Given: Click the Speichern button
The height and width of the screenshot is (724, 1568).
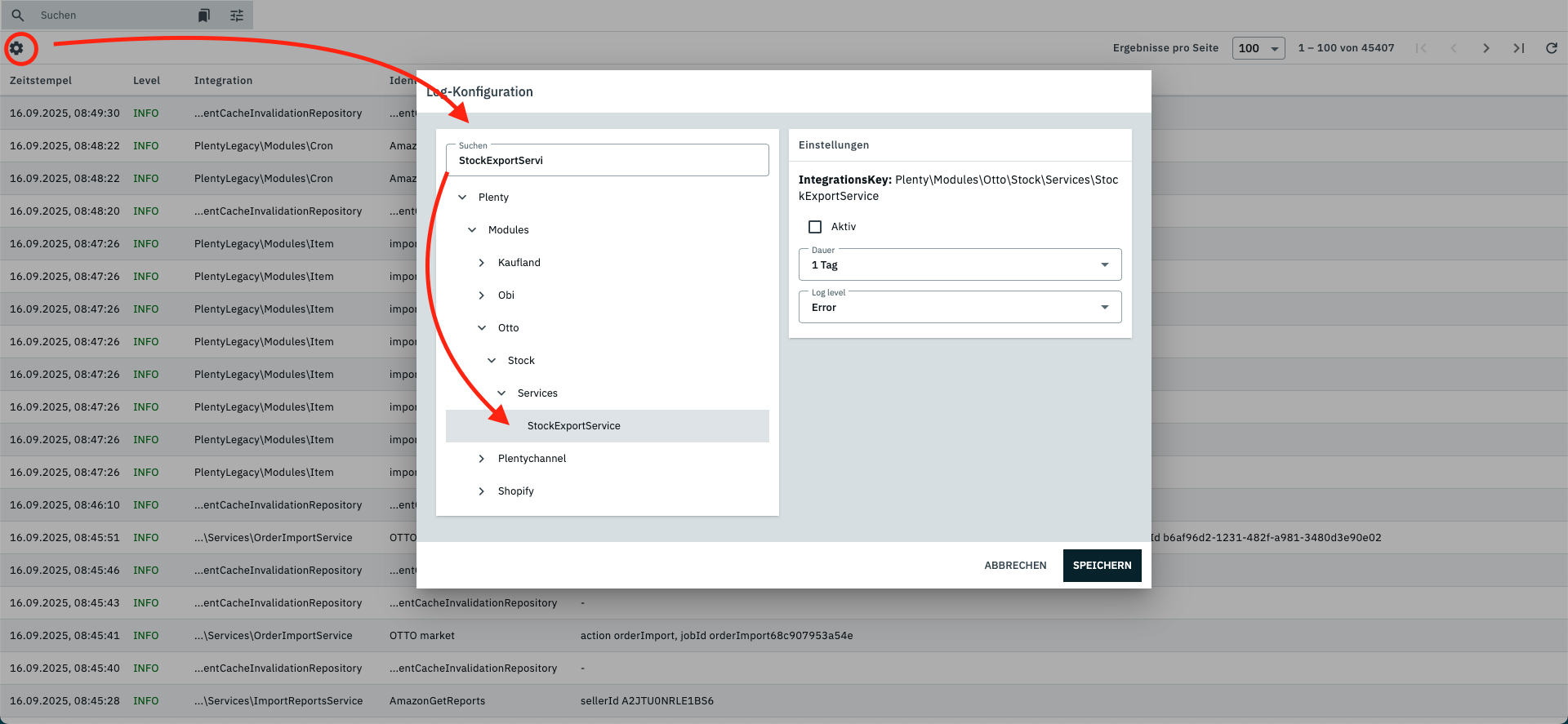Looking at the screenshot, I should (x=1102, y=566).
